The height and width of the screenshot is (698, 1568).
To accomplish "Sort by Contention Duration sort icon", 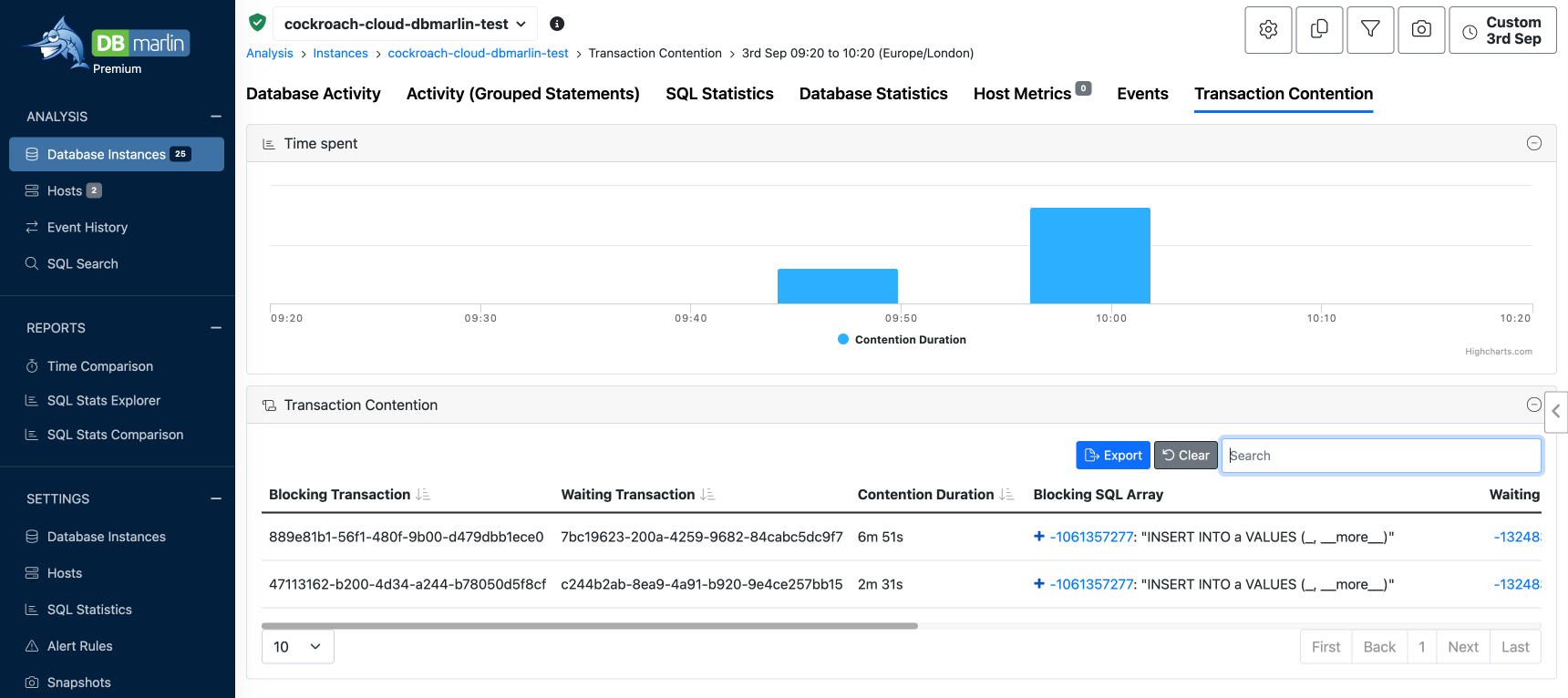I will coord(1006,494).
